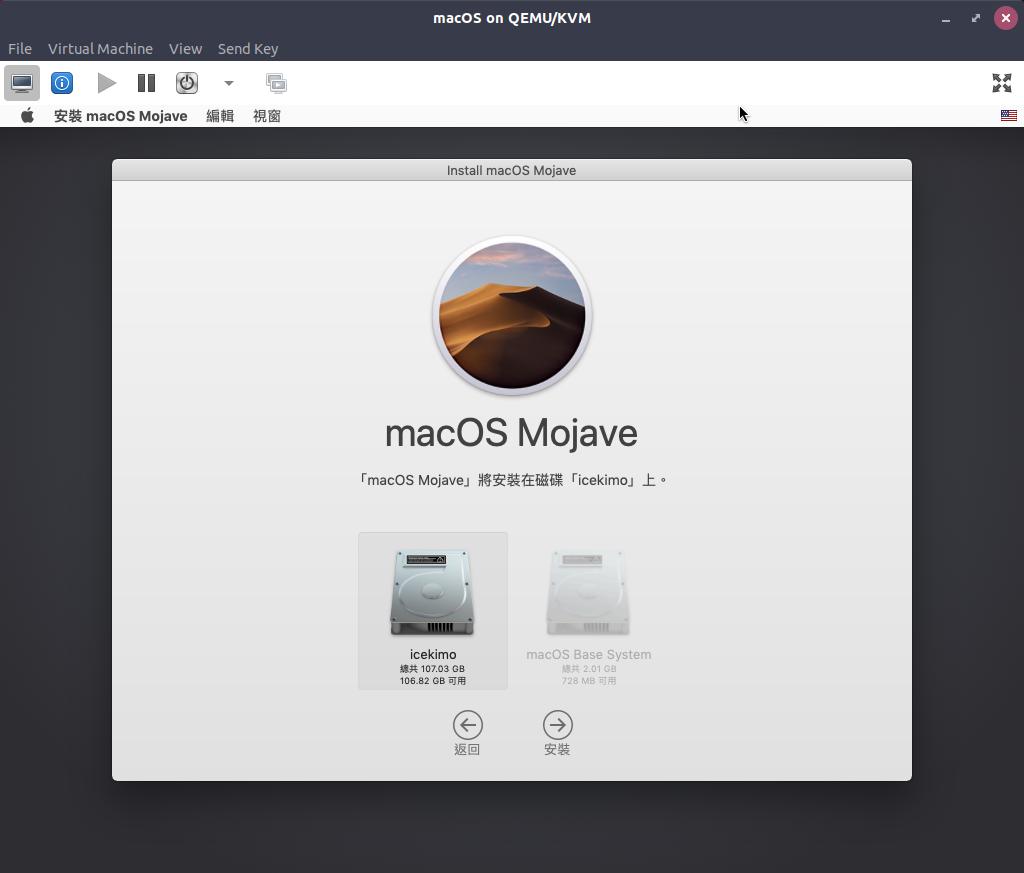The height and width of the screenshot is (873, 1024).
Task: Minimize the QEMU/KVM window
Action: coord(946,18)
